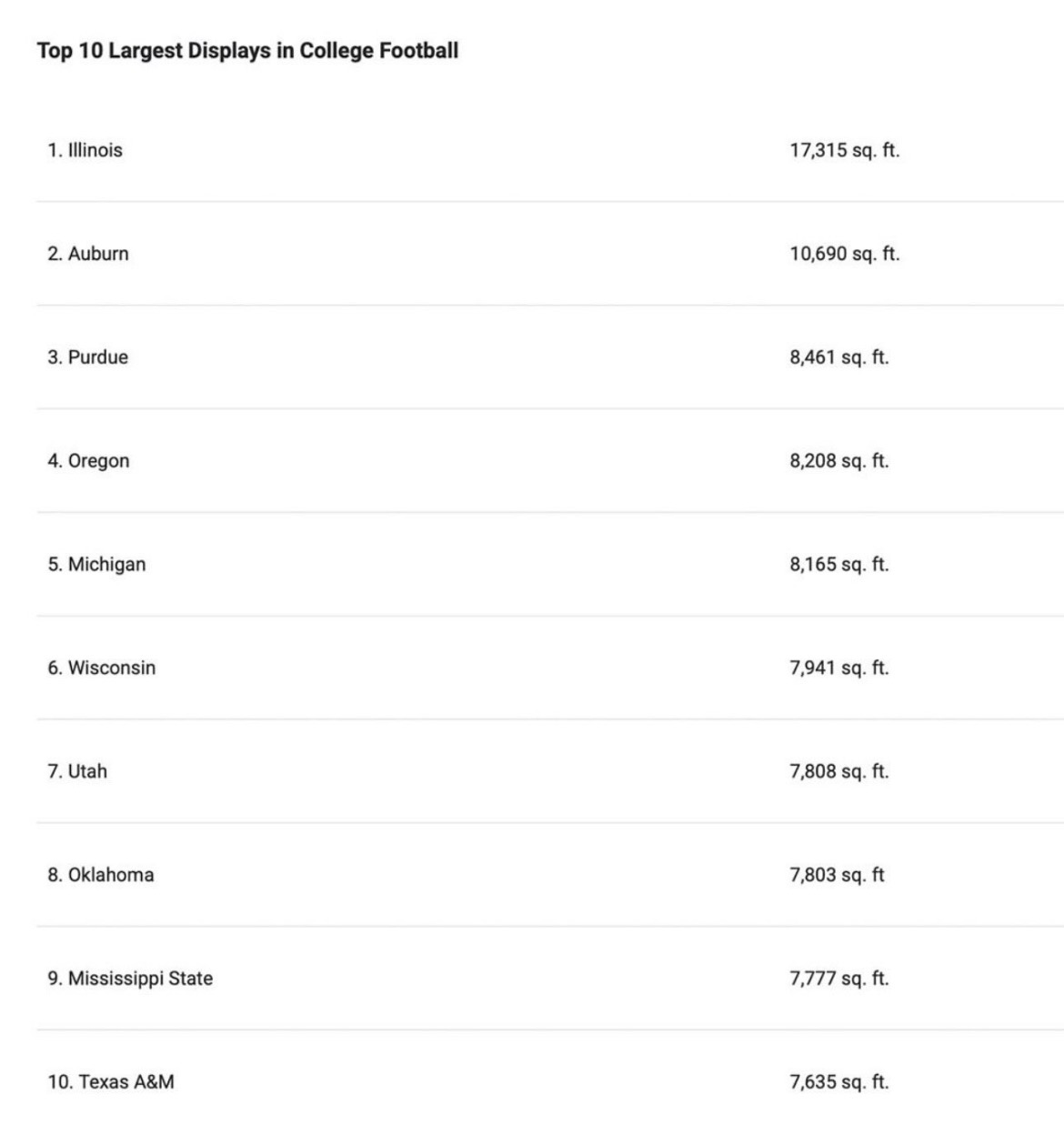This screenshot has width=1064, height=1135.
Task: Click the '5. Michigan' row label
Action: pos(96,565)
